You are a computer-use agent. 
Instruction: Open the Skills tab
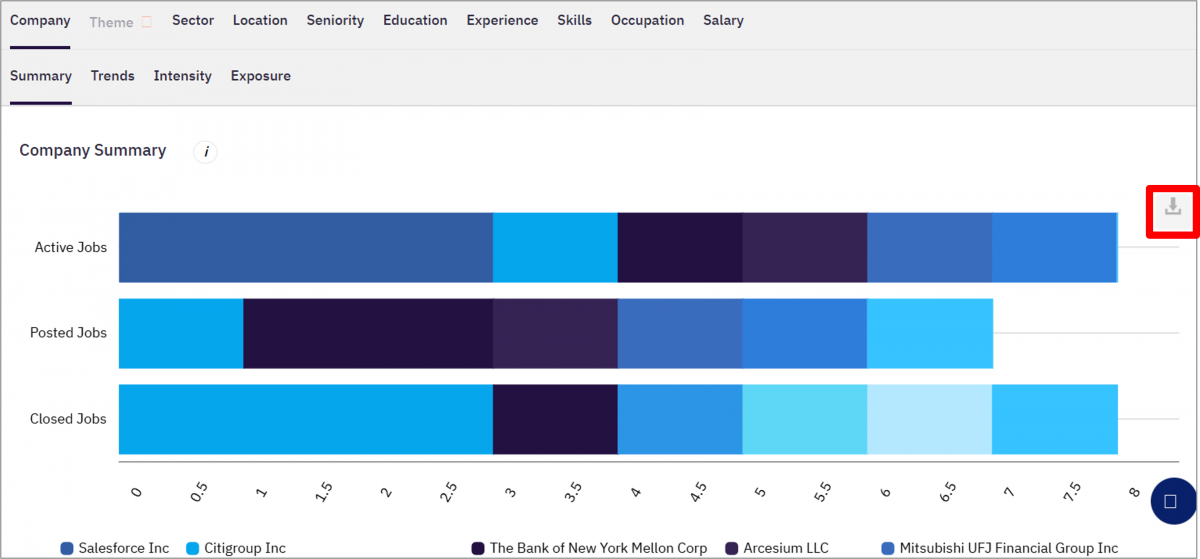click(574, 20)
